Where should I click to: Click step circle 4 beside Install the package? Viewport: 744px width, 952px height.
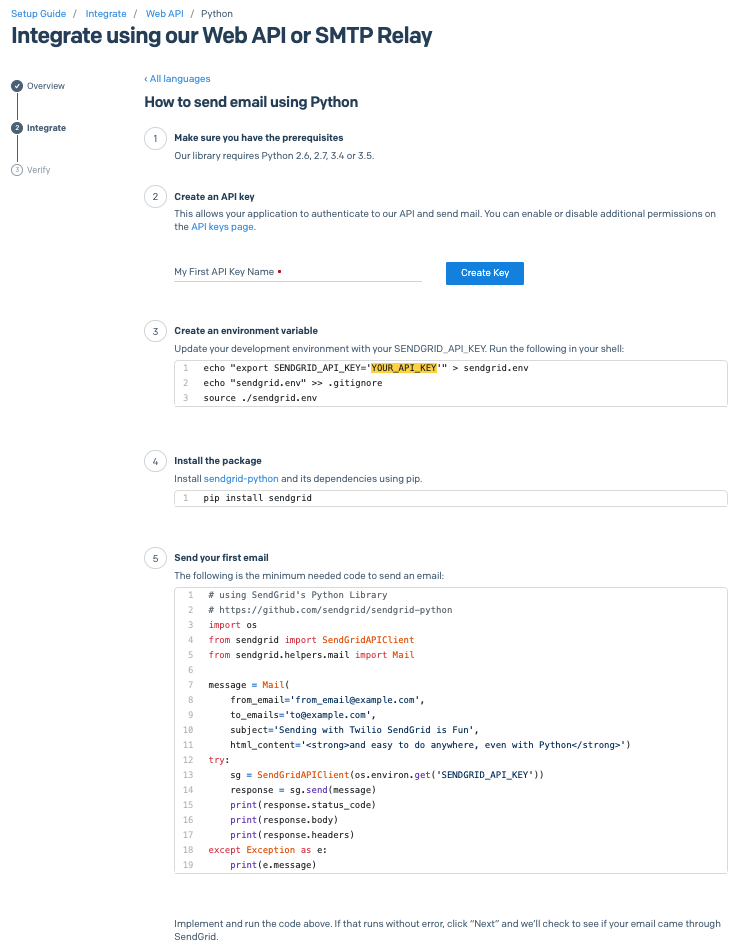(x=155, y=461)
